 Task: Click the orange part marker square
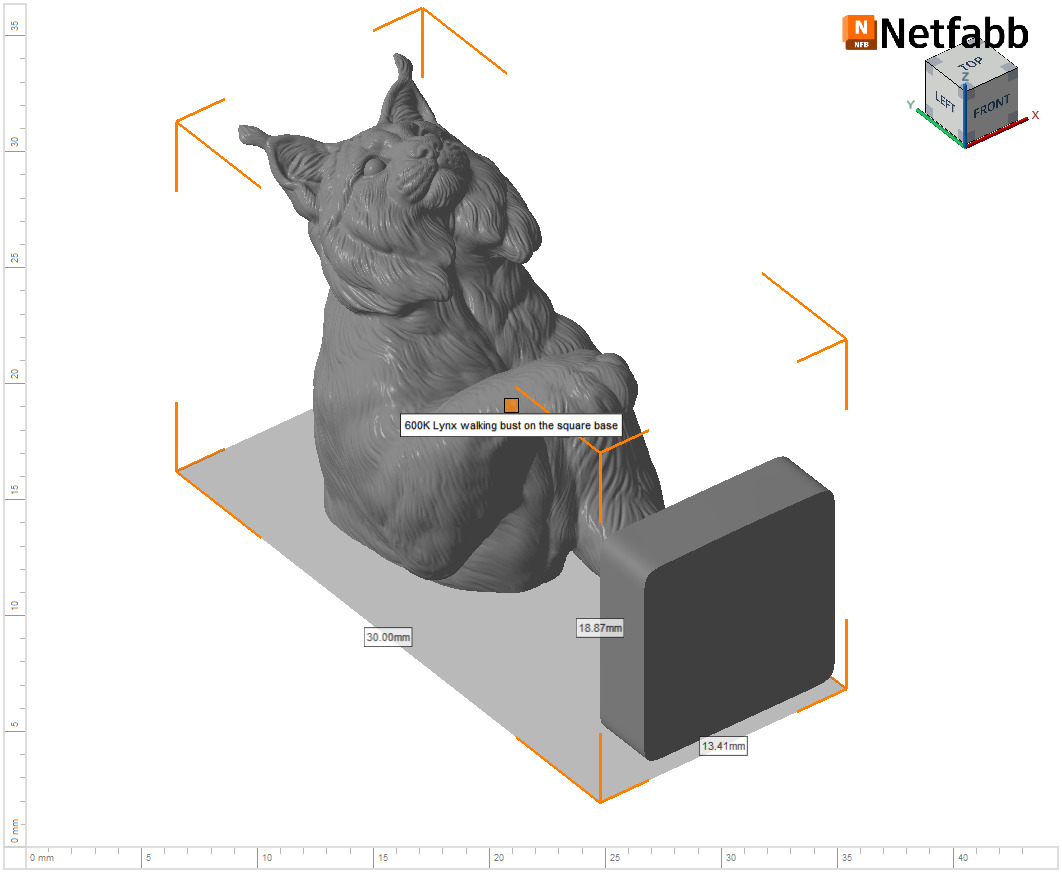pos(511,406)
